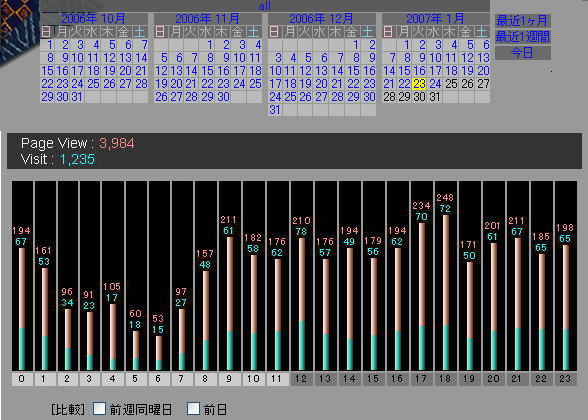Open the 2006年 11月 month header
The width and height of the screenshot is (588, 420).
(207, 18)
